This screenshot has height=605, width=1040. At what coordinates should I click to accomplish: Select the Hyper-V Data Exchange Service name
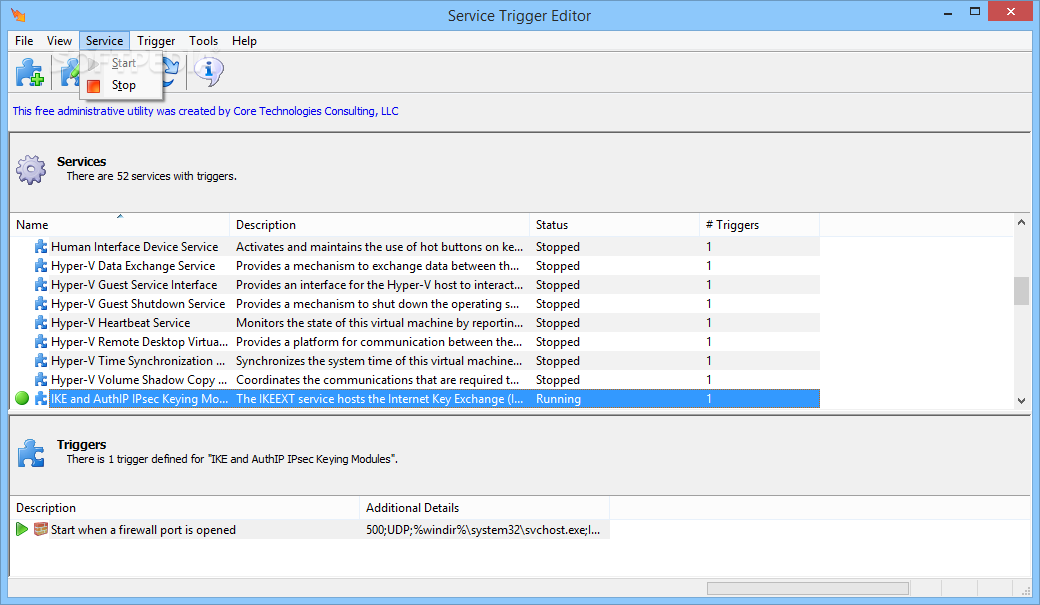133,266
